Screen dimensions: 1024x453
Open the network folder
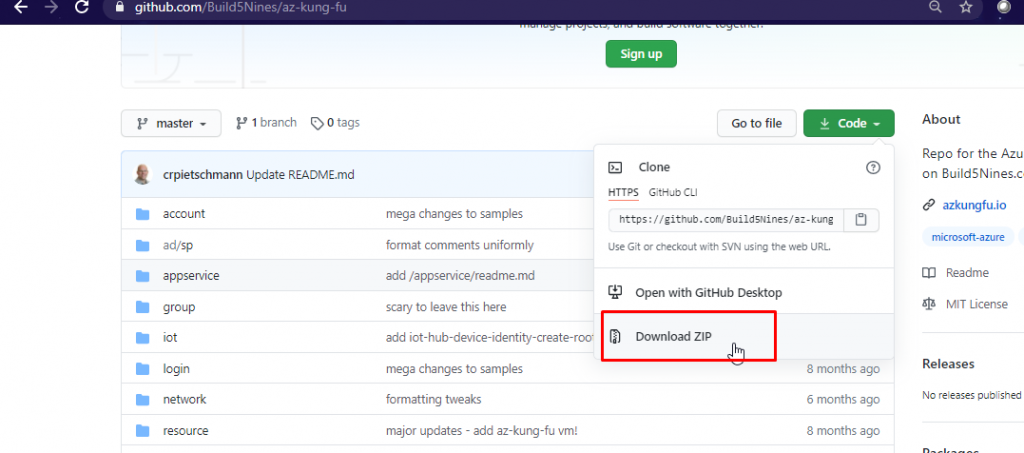pos(184,399)
